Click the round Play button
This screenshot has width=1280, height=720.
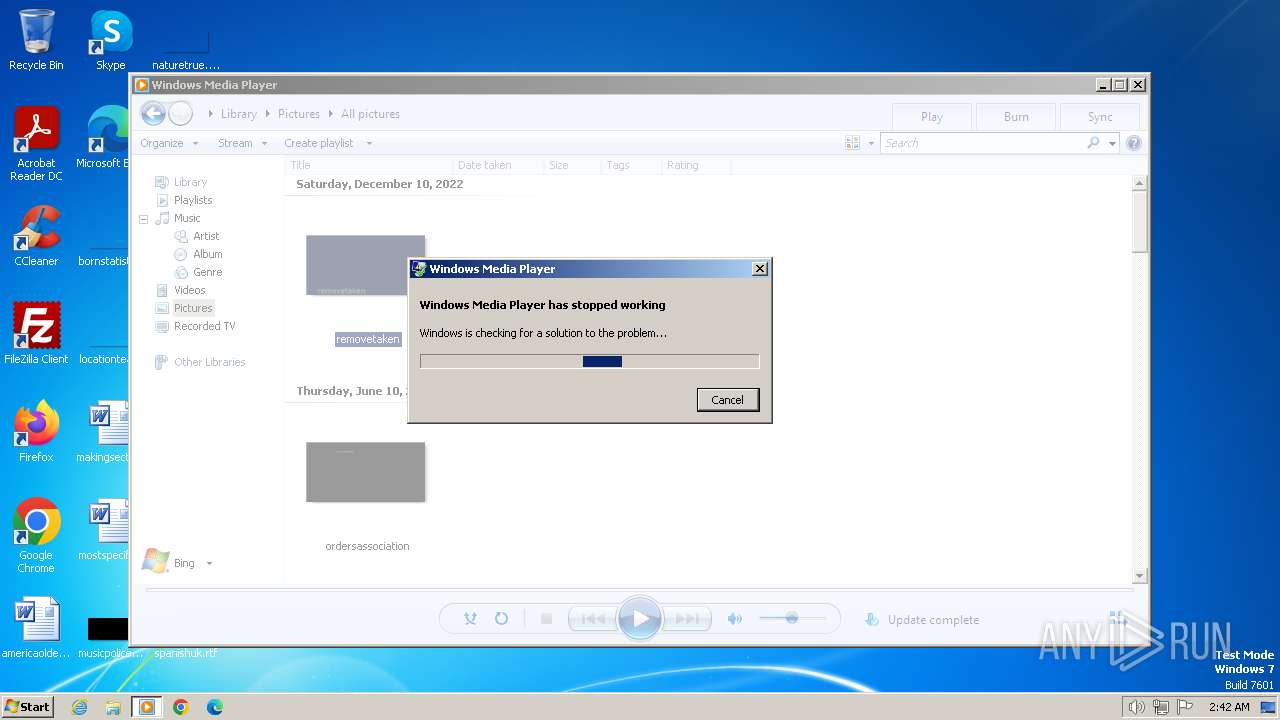pyautogui.click(x=640, y=619)
